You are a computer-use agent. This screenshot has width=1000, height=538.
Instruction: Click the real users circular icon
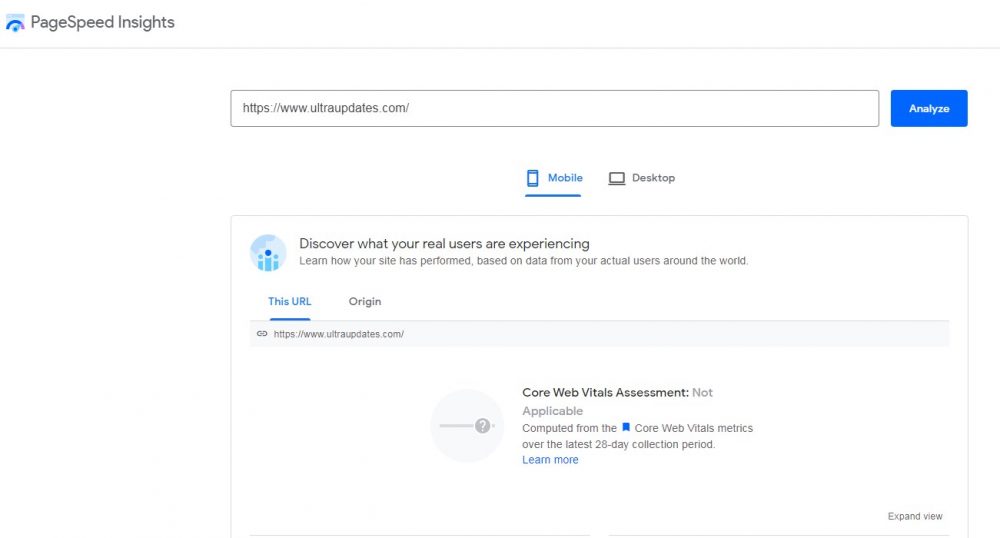(x=268, y=253)
